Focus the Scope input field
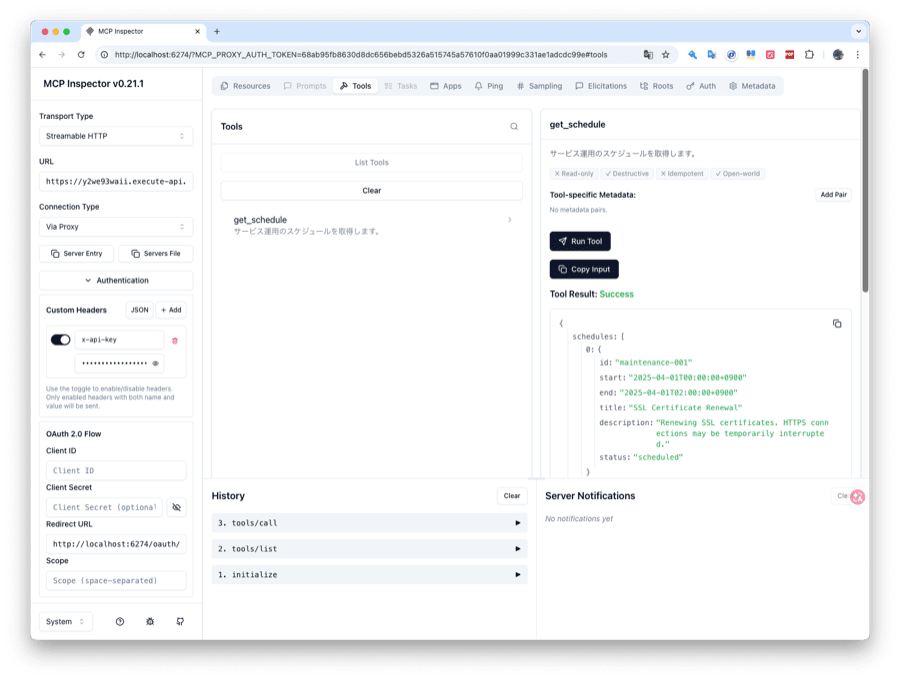900x680 pixels. tap(116, 581)
